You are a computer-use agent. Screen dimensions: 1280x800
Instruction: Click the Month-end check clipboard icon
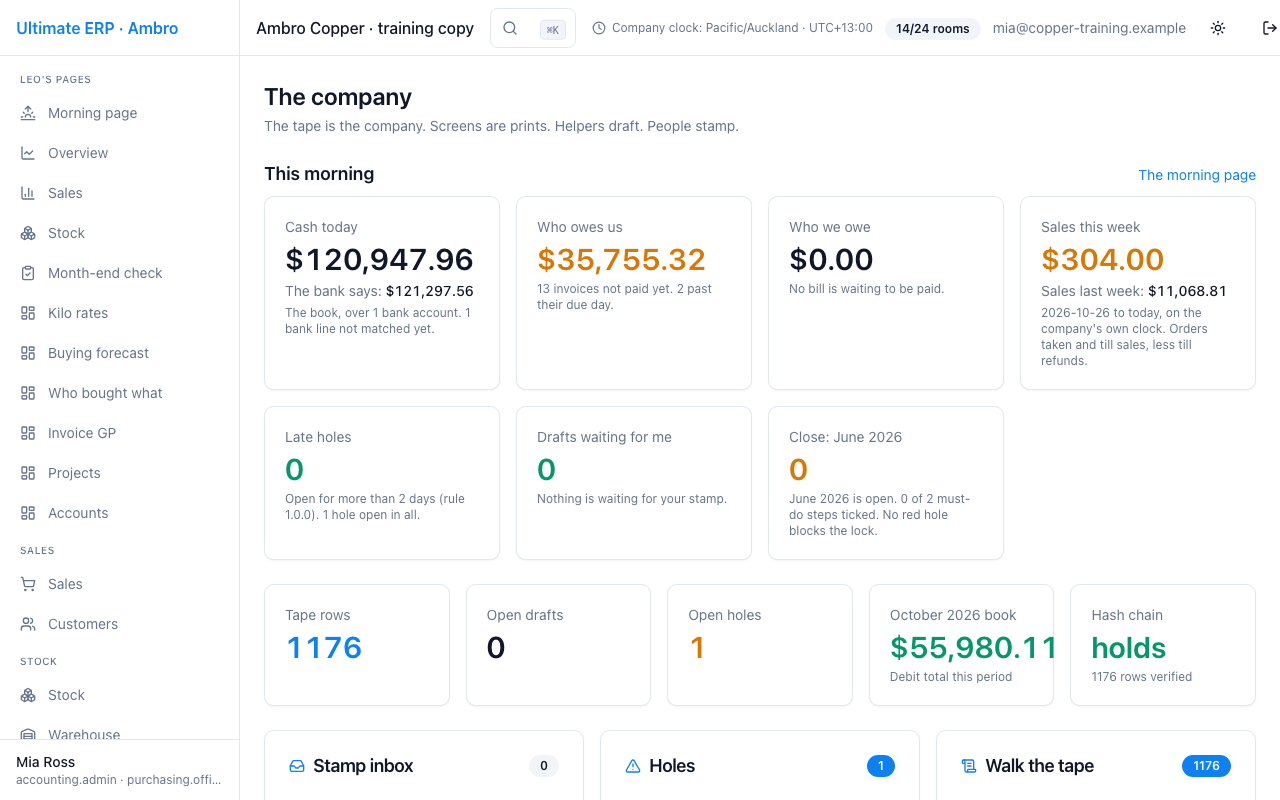pos(28,273)
